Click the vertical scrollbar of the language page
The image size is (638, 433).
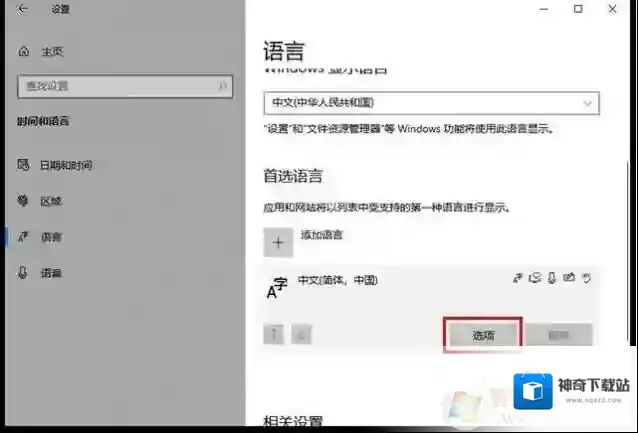click(626, 200)
